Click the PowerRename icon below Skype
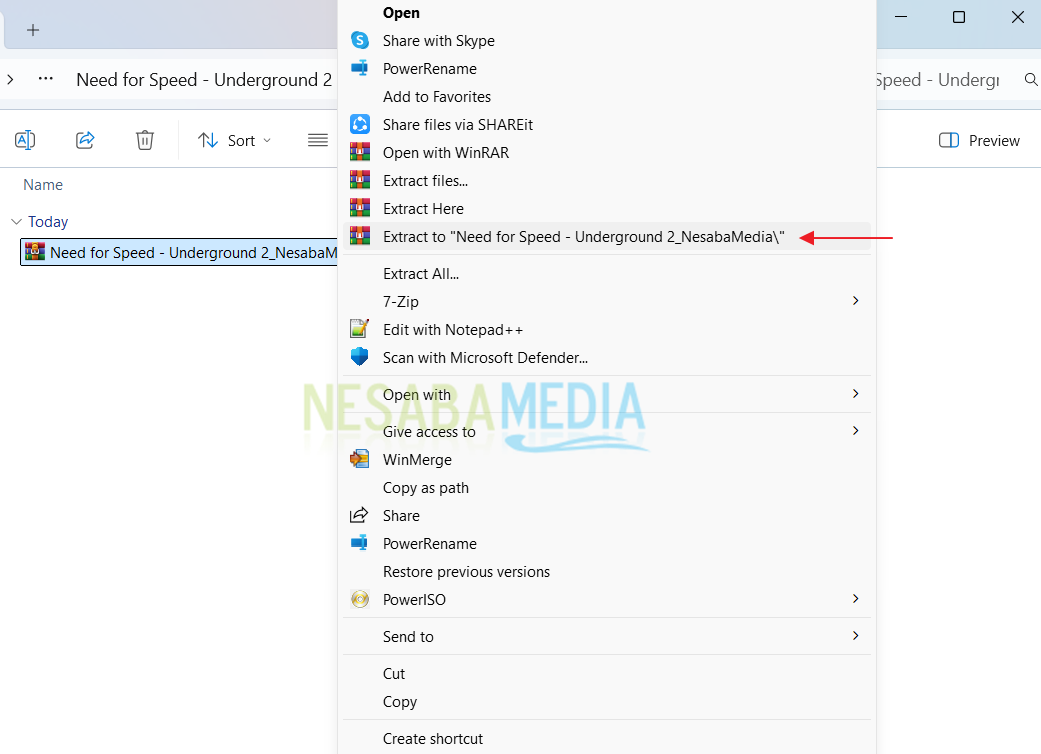 [x=360, y=68]
